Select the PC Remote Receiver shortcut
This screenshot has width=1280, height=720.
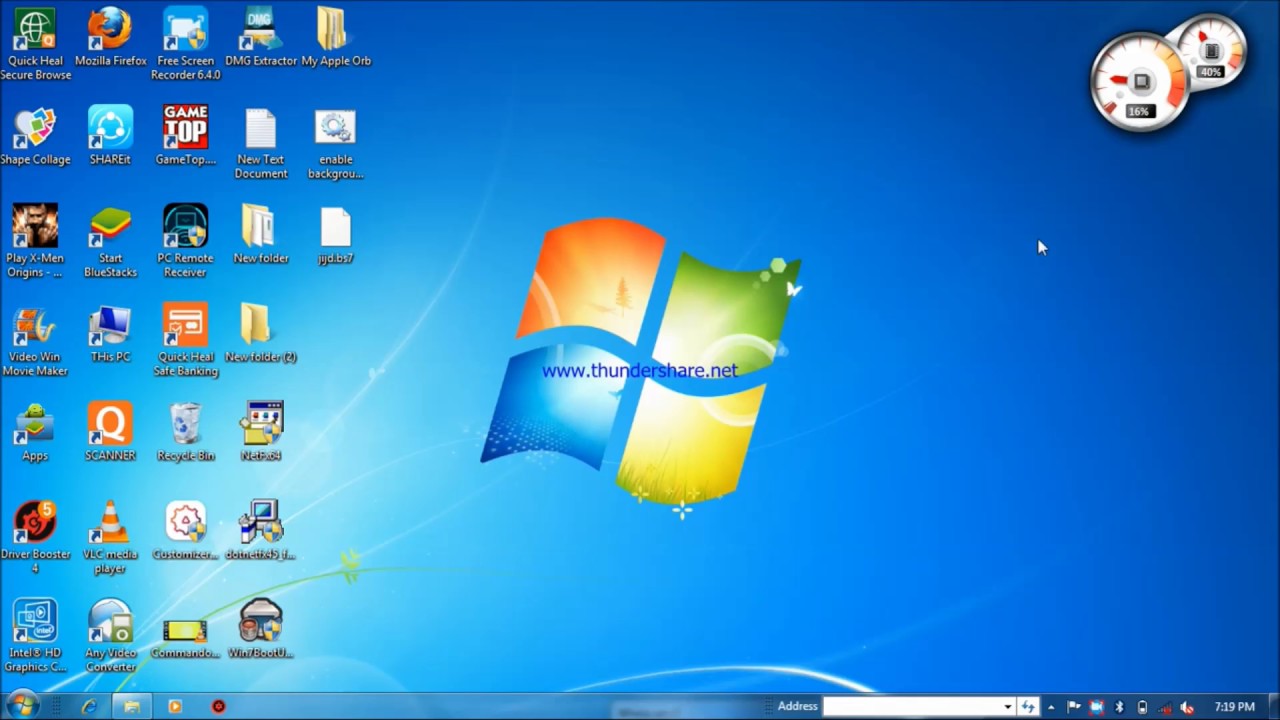[x=185, y=242]
